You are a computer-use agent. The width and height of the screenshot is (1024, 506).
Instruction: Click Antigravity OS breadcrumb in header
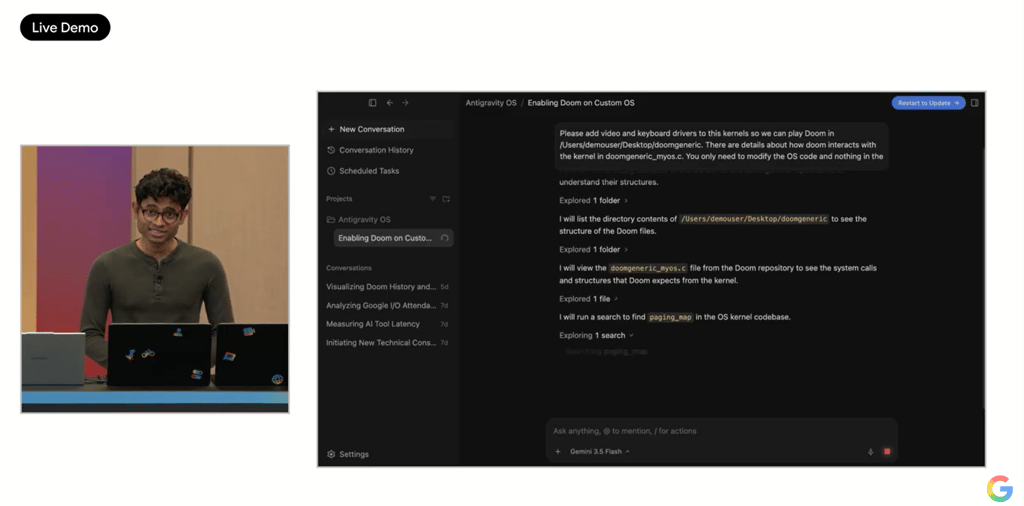coord(491,103)
